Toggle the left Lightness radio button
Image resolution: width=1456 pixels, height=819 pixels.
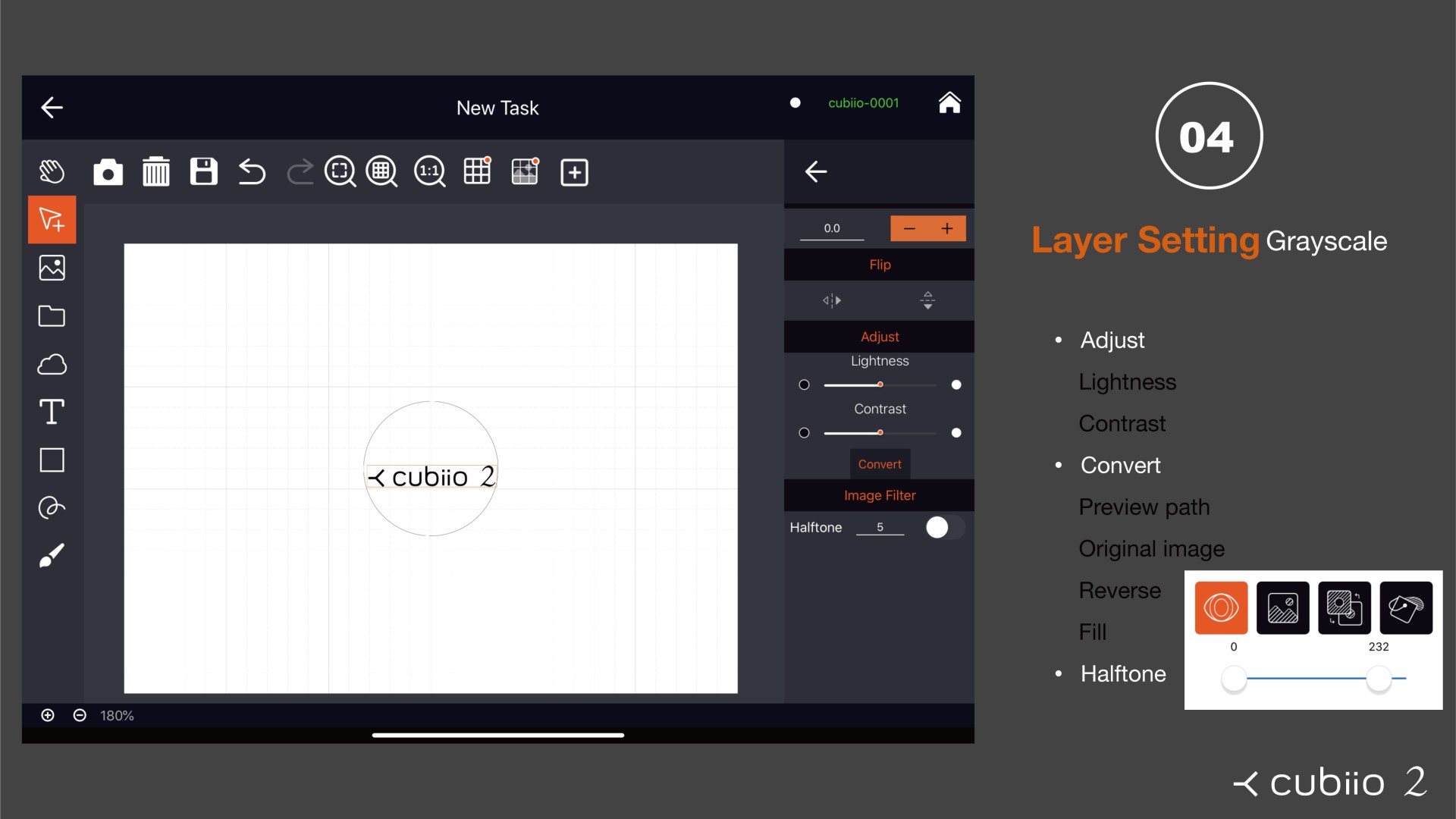[x=804, y=384]
